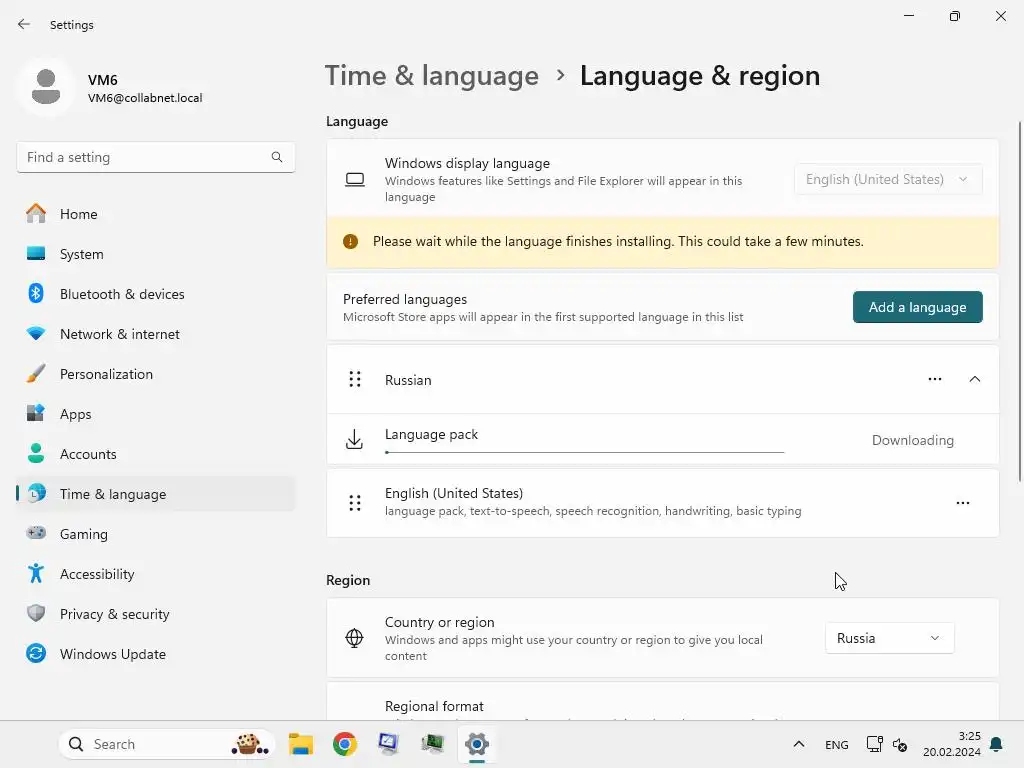Go to Privacy & security
This screenshot has height=768, width=1024.
[x=155, y=614]
